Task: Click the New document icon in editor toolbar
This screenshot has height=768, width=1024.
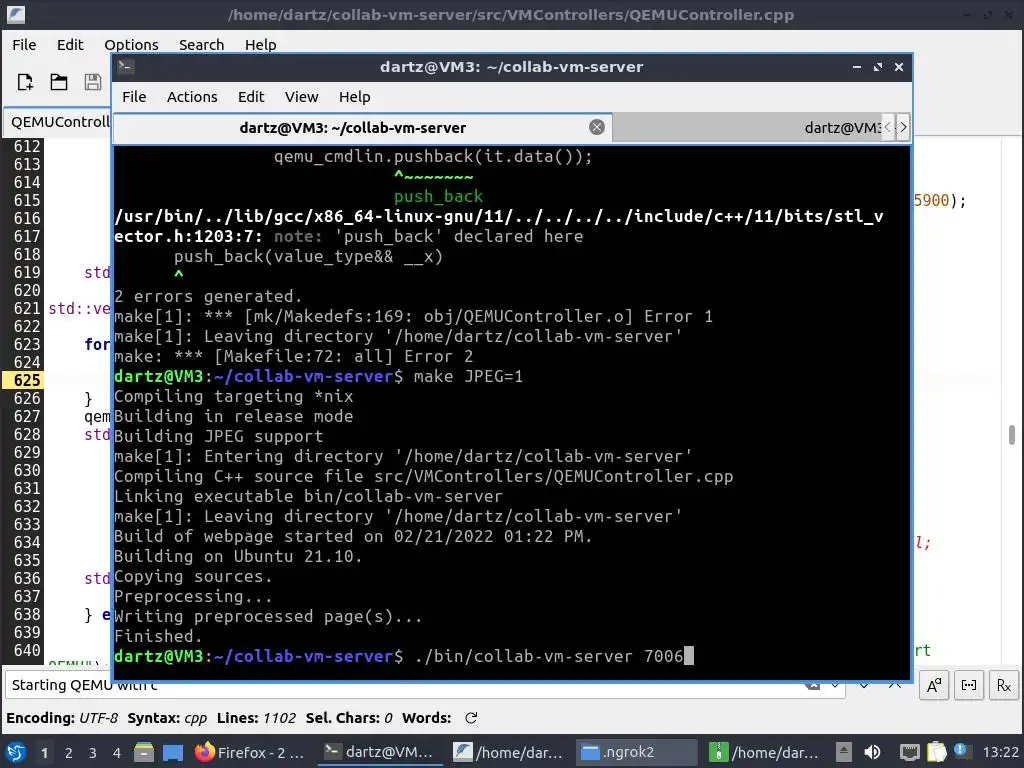Action: tap(25, 82)
